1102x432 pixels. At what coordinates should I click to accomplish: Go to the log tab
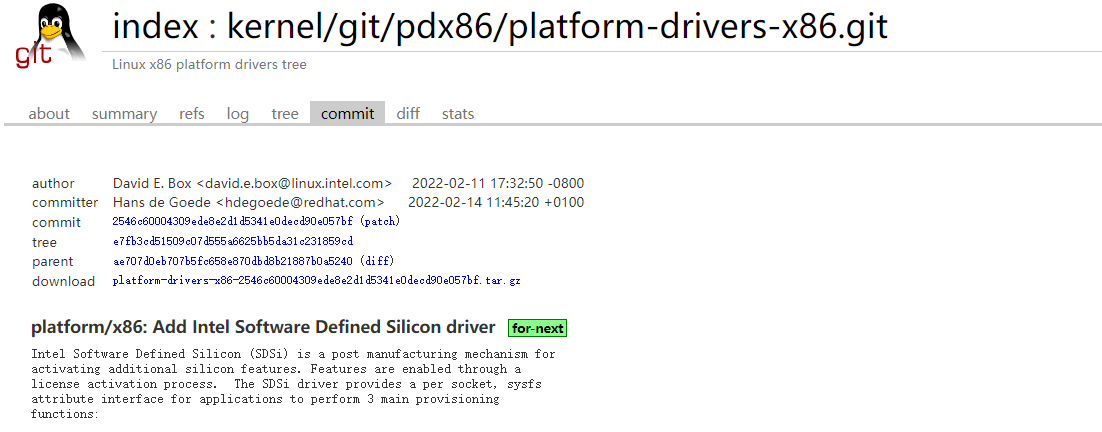pyautogui.click(x=238, y=114)
